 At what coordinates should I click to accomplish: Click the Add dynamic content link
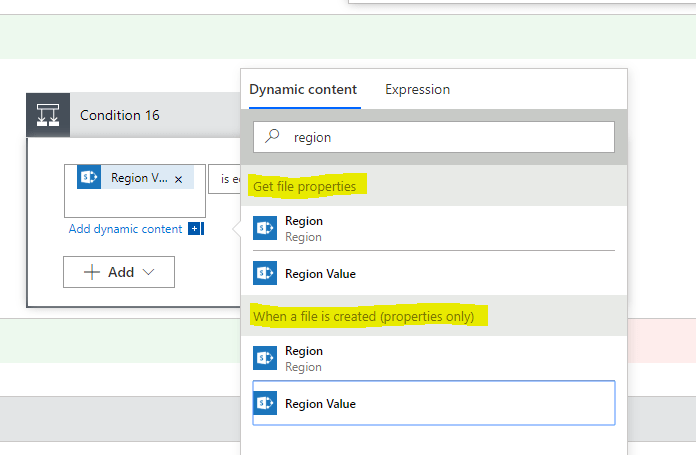[x=125, y=229]
